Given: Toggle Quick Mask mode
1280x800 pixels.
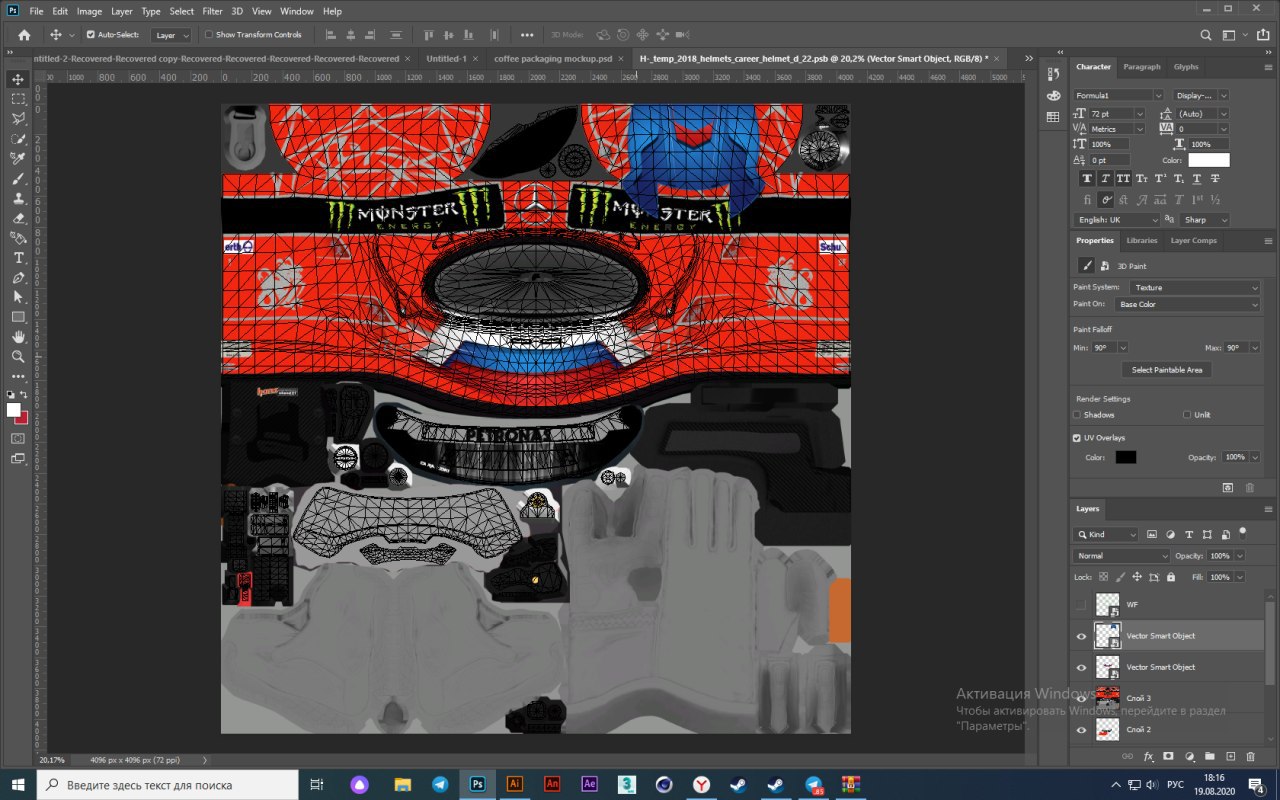Looking at the screenshot, I should pyautogui.click(x=18, y=438).
